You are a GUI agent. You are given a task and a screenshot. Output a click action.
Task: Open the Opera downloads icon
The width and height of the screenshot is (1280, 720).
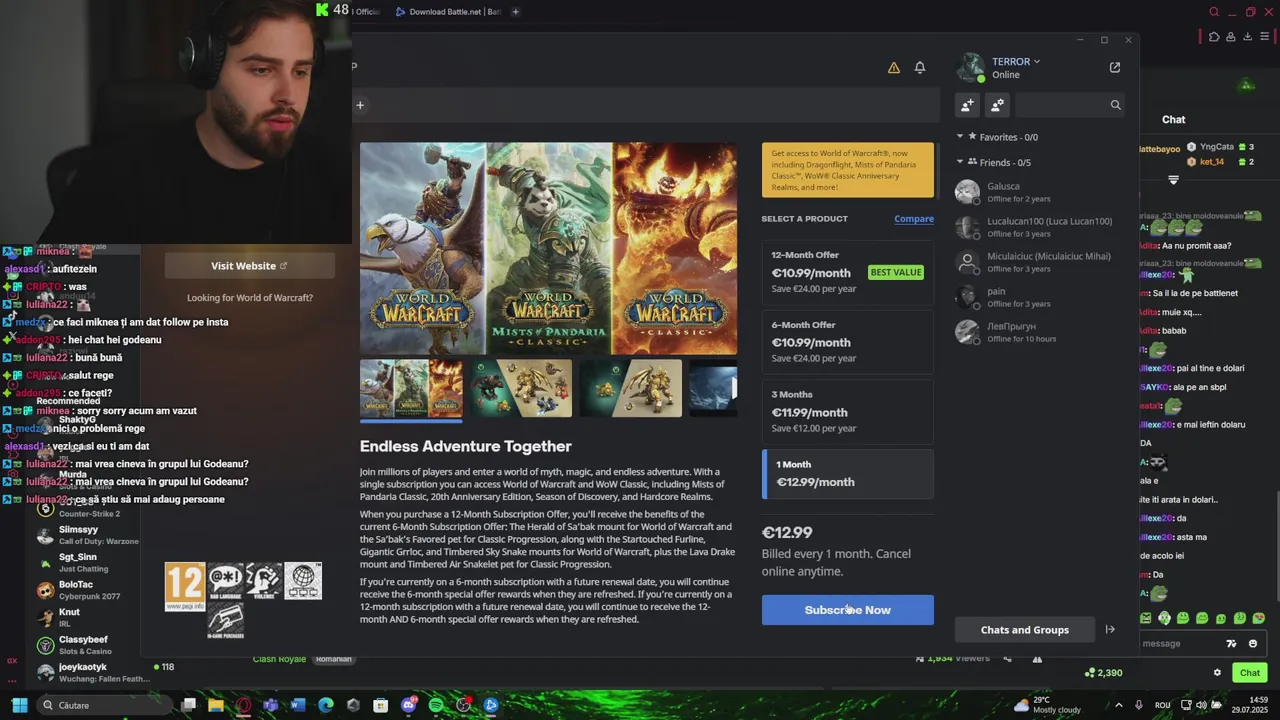click(x=1247, y=37)
